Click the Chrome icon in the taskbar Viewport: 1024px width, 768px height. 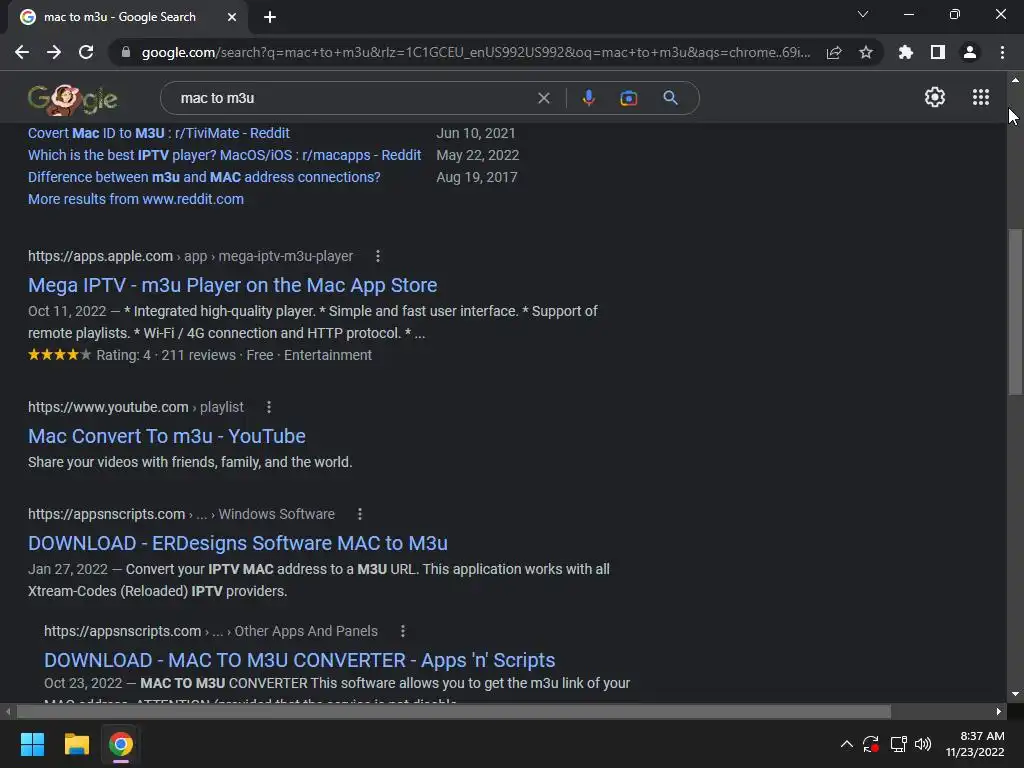[x=121, y=744]
